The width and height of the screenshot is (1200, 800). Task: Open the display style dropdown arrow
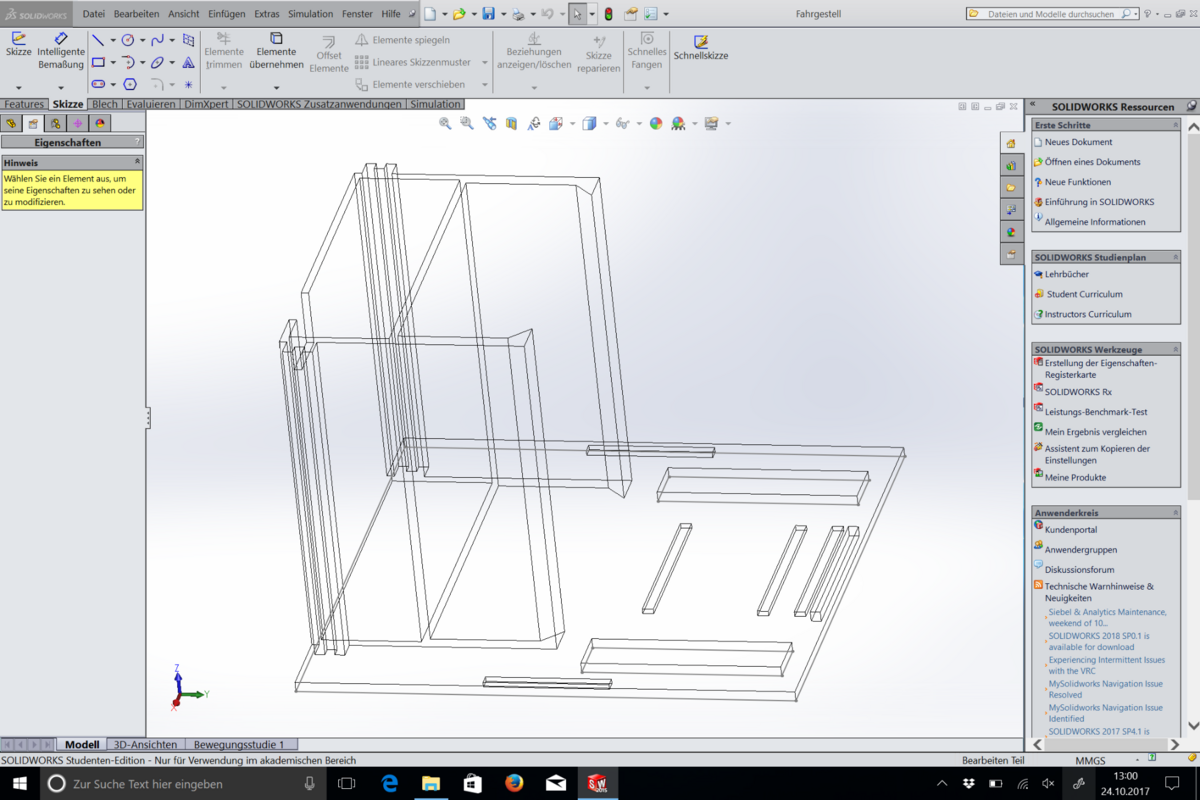pos(604,124)
